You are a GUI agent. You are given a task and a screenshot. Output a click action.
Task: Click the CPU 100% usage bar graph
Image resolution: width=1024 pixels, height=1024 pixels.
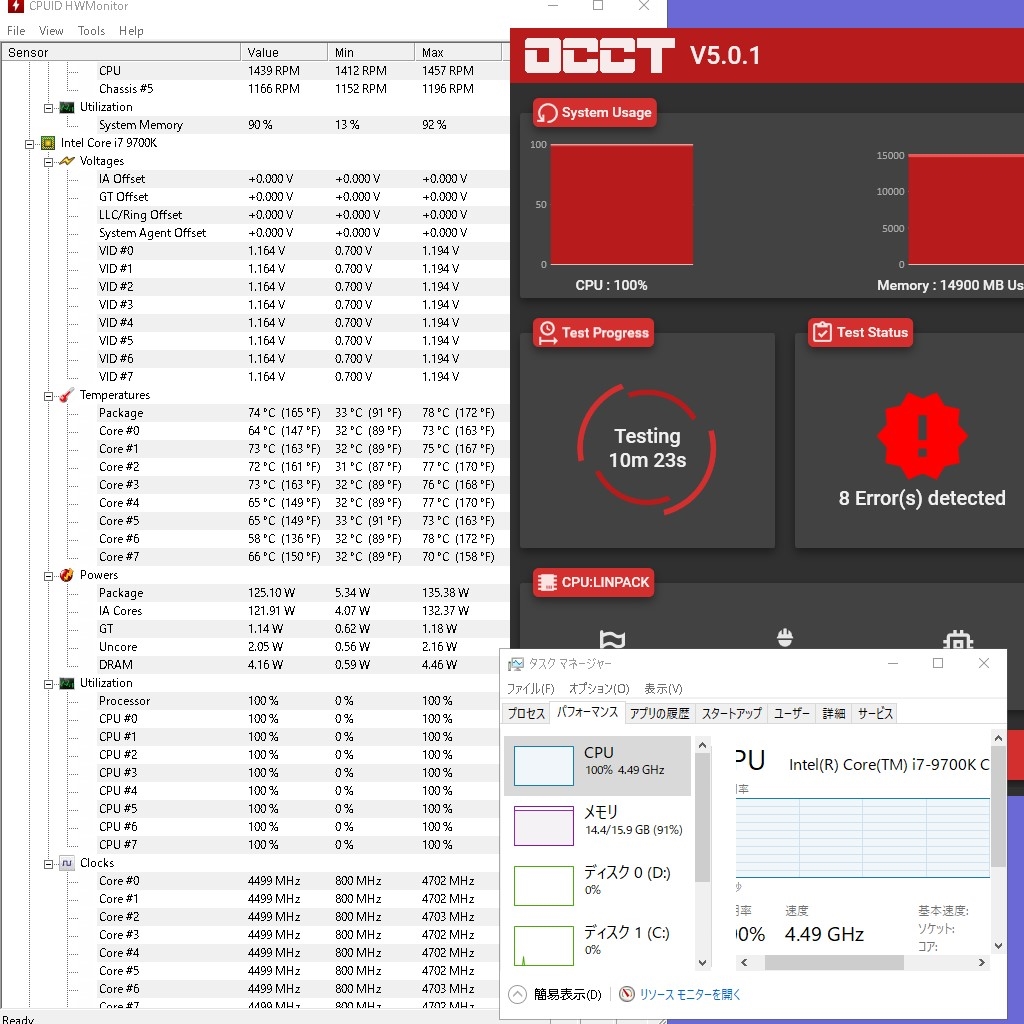point(621,204)
